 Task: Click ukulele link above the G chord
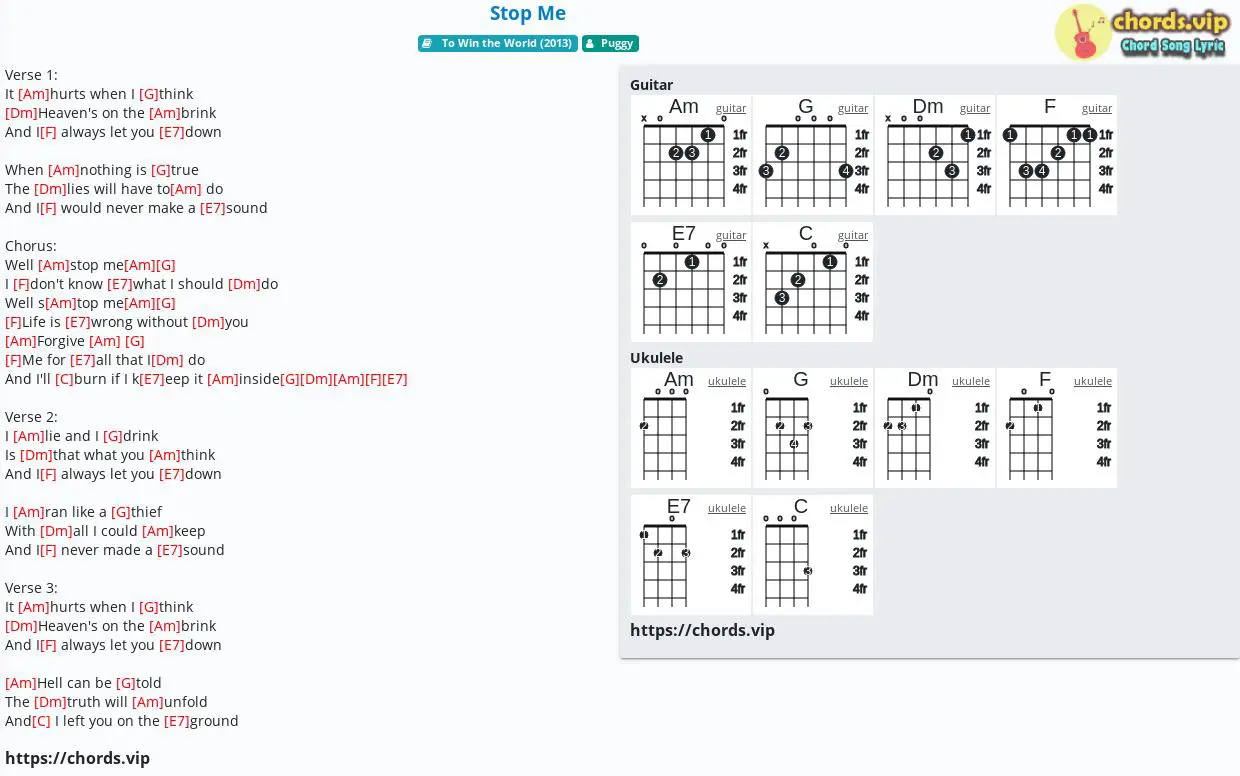coord(849,381)
